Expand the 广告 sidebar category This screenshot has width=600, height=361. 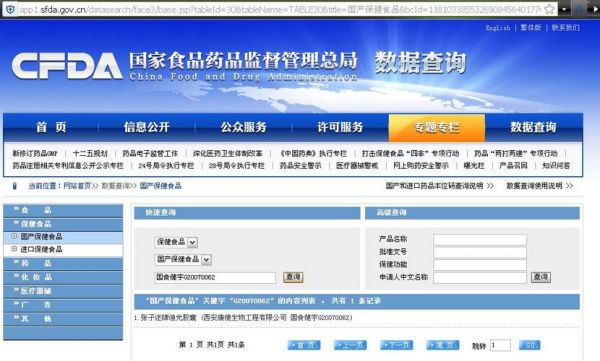click(x=63, y=305)
